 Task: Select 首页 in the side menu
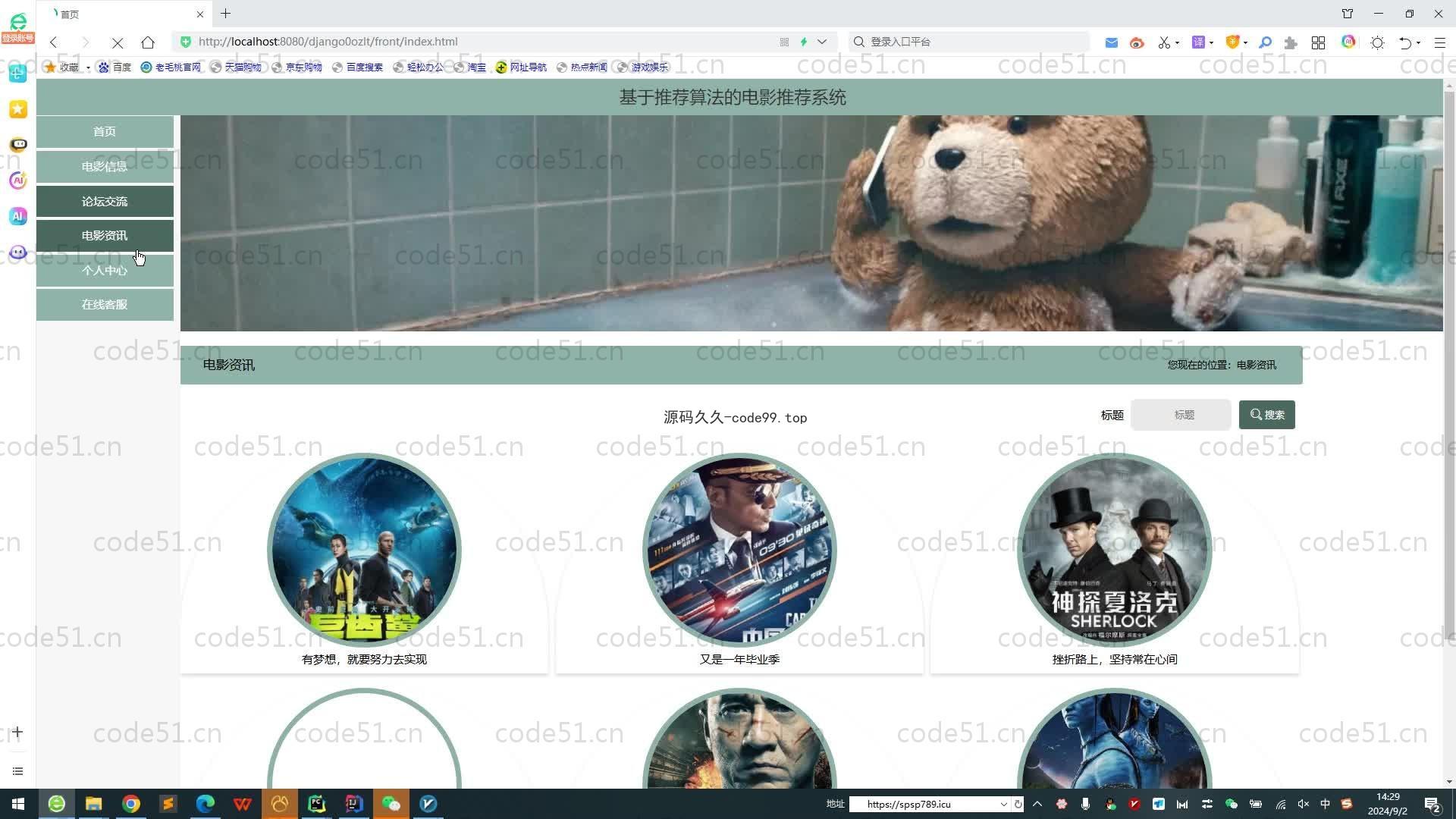pos(105,132)
